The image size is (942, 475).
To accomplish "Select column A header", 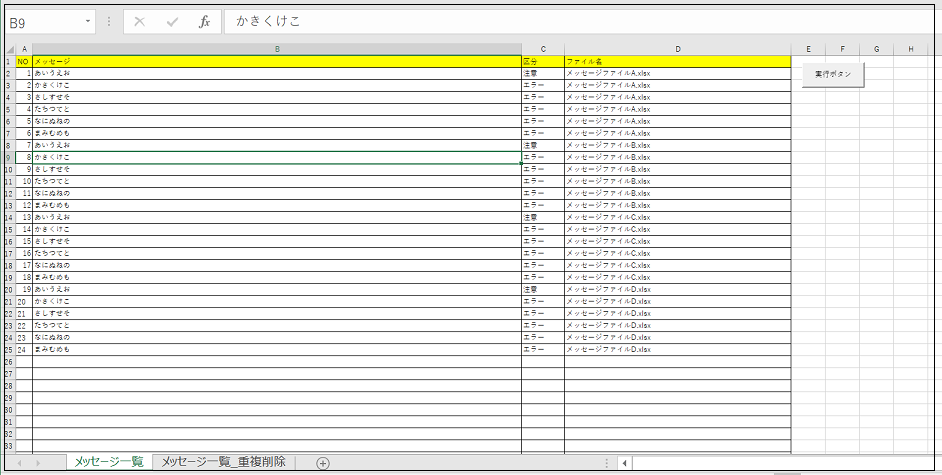I will coord(24,49).
